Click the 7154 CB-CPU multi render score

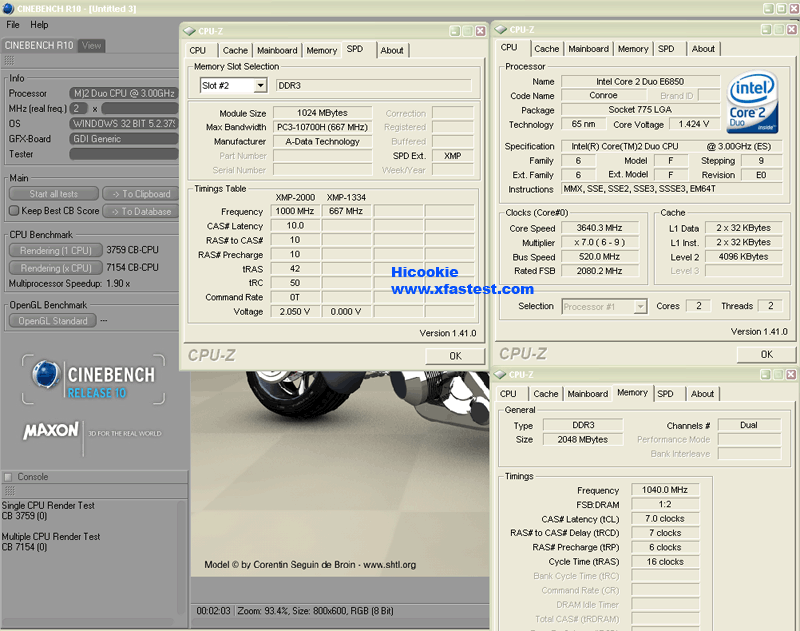coord(133,267)
